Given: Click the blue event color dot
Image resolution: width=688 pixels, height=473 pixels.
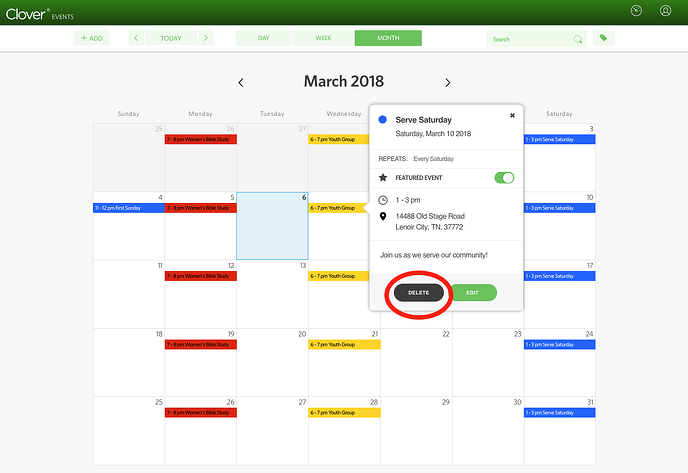Looking at the screenshot, I should pos(383,119).
